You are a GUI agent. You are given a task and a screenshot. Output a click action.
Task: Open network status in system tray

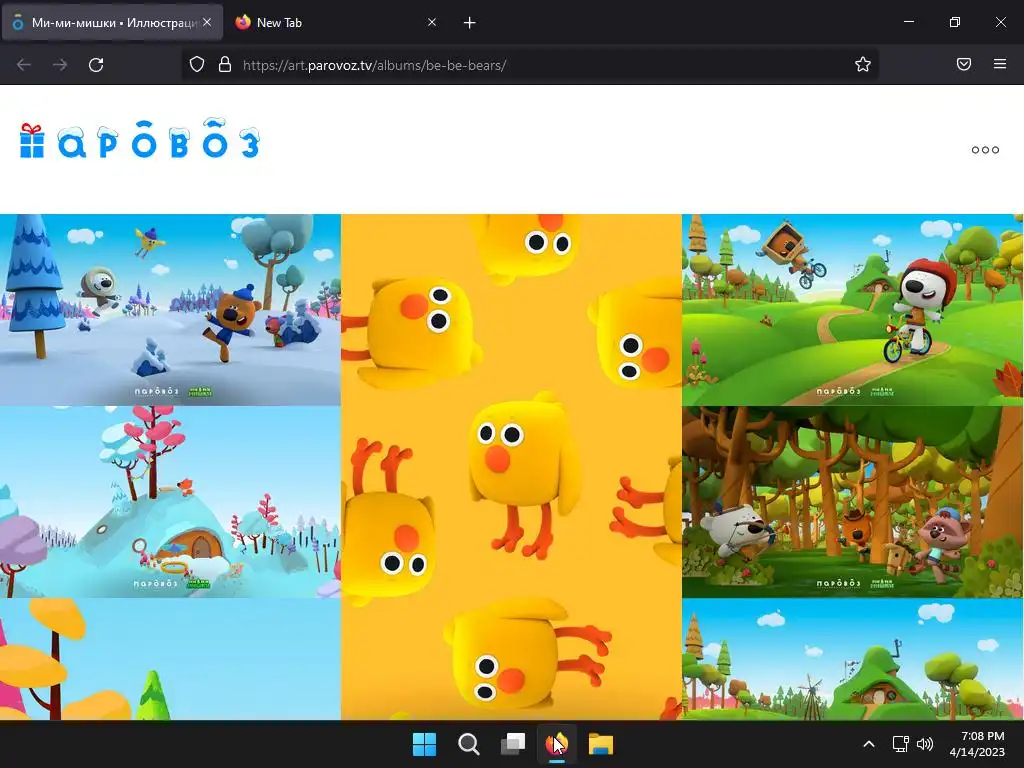pyautogui.click(x=901, y=744)
